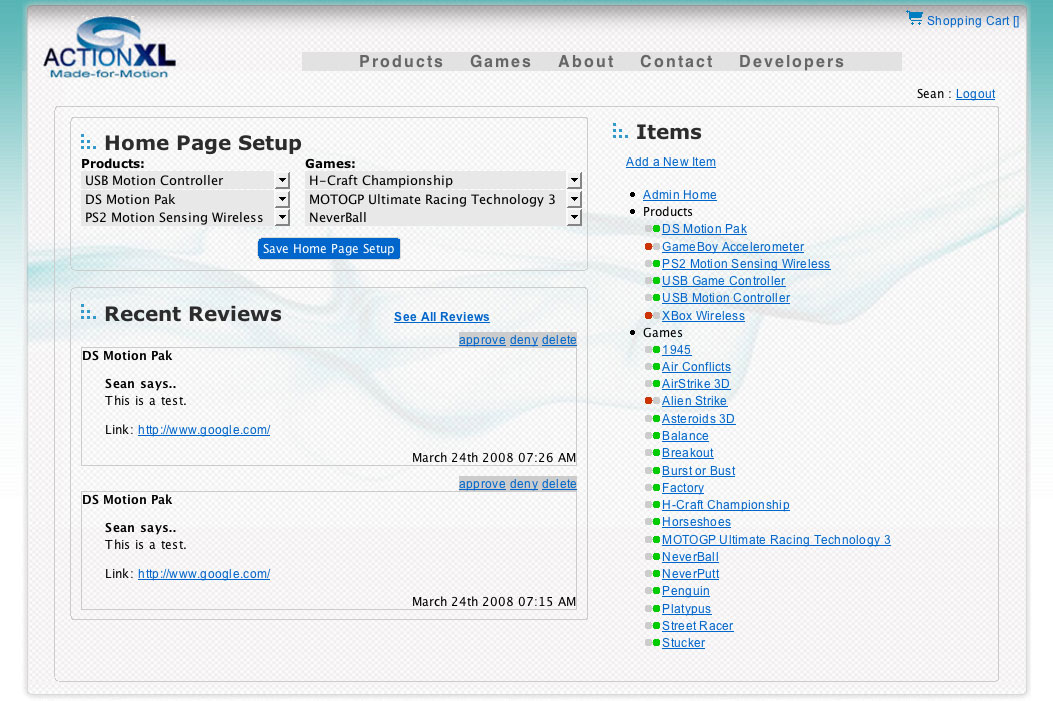Click status indicator next to Platypus
Viewport: 1053px width, 701px height.
click(653, 609)
